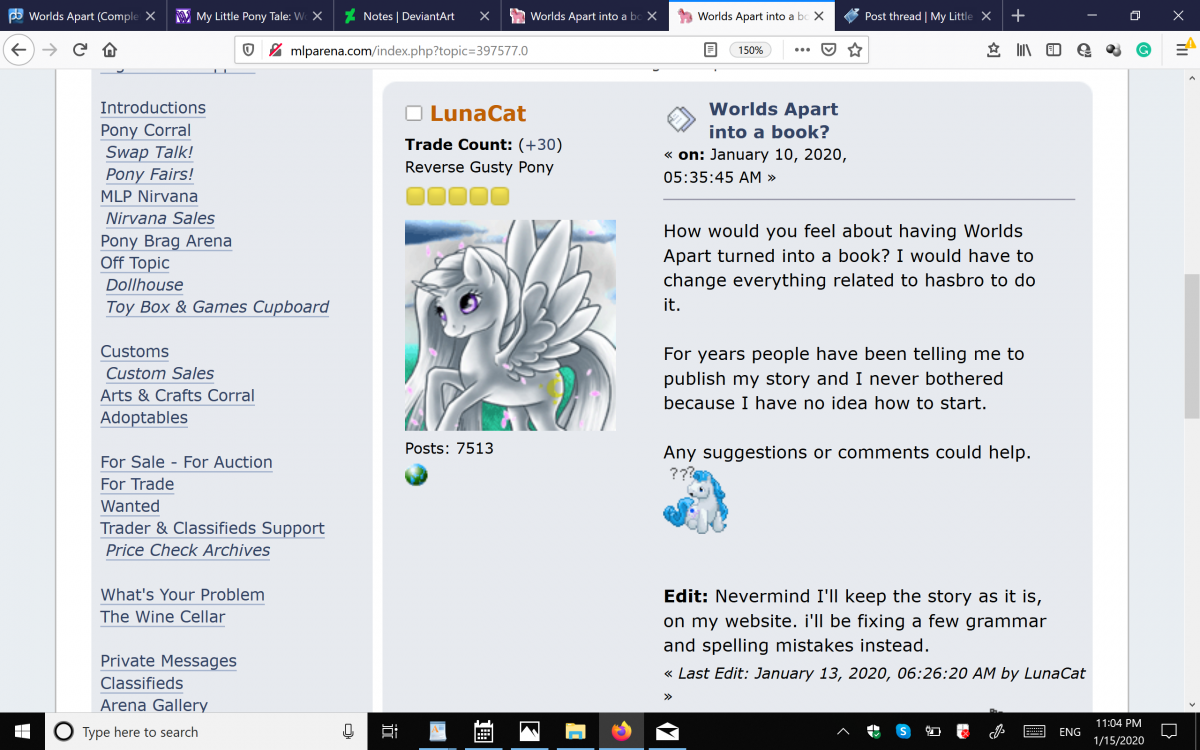Viewport: 1200px width, 750px height.
Task: Click the 150% zoom level indicator
Action: pyautogui.click(x=750, y=50)
